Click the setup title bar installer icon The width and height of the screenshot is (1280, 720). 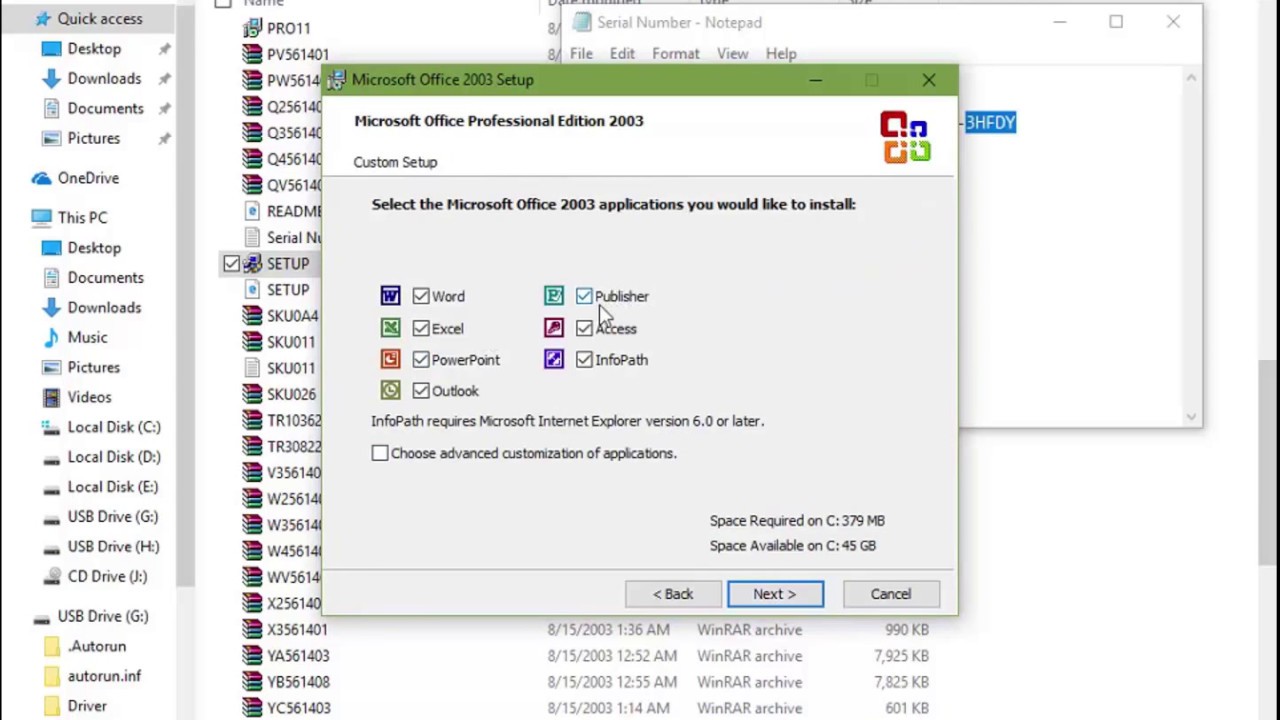(337, 80)
